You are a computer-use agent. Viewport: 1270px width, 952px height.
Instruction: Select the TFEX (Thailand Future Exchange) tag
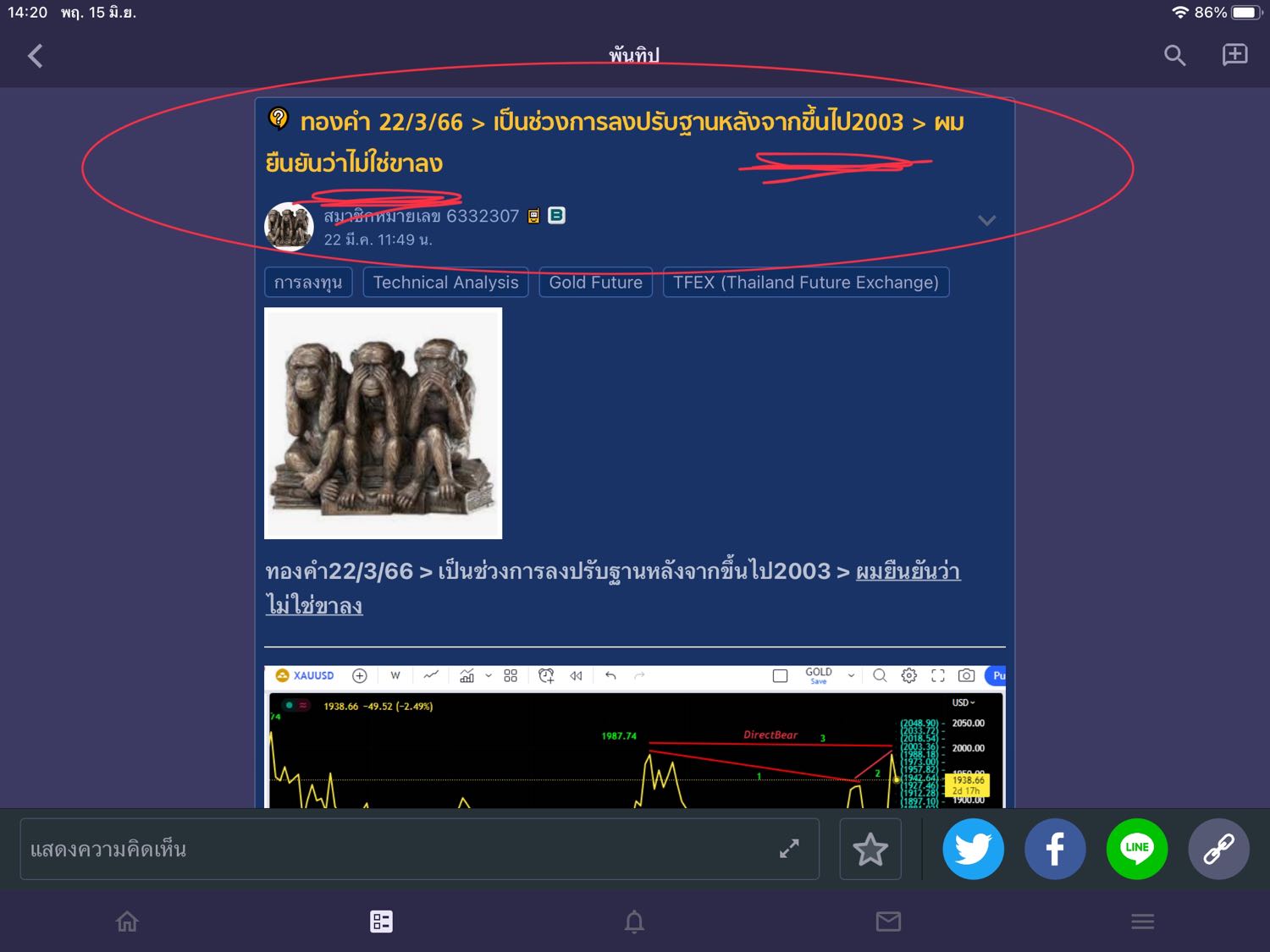[806, 283]
